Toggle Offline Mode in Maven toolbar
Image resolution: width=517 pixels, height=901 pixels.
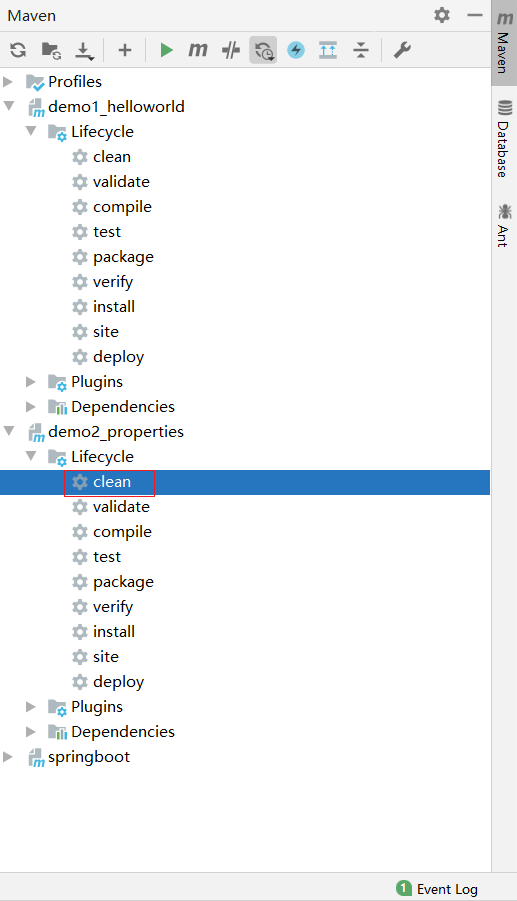coord(231,50)
